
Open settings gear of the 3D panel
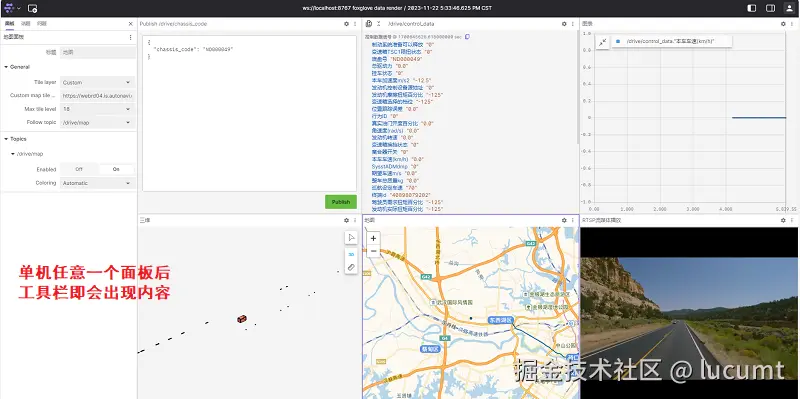tap(346, 220)
